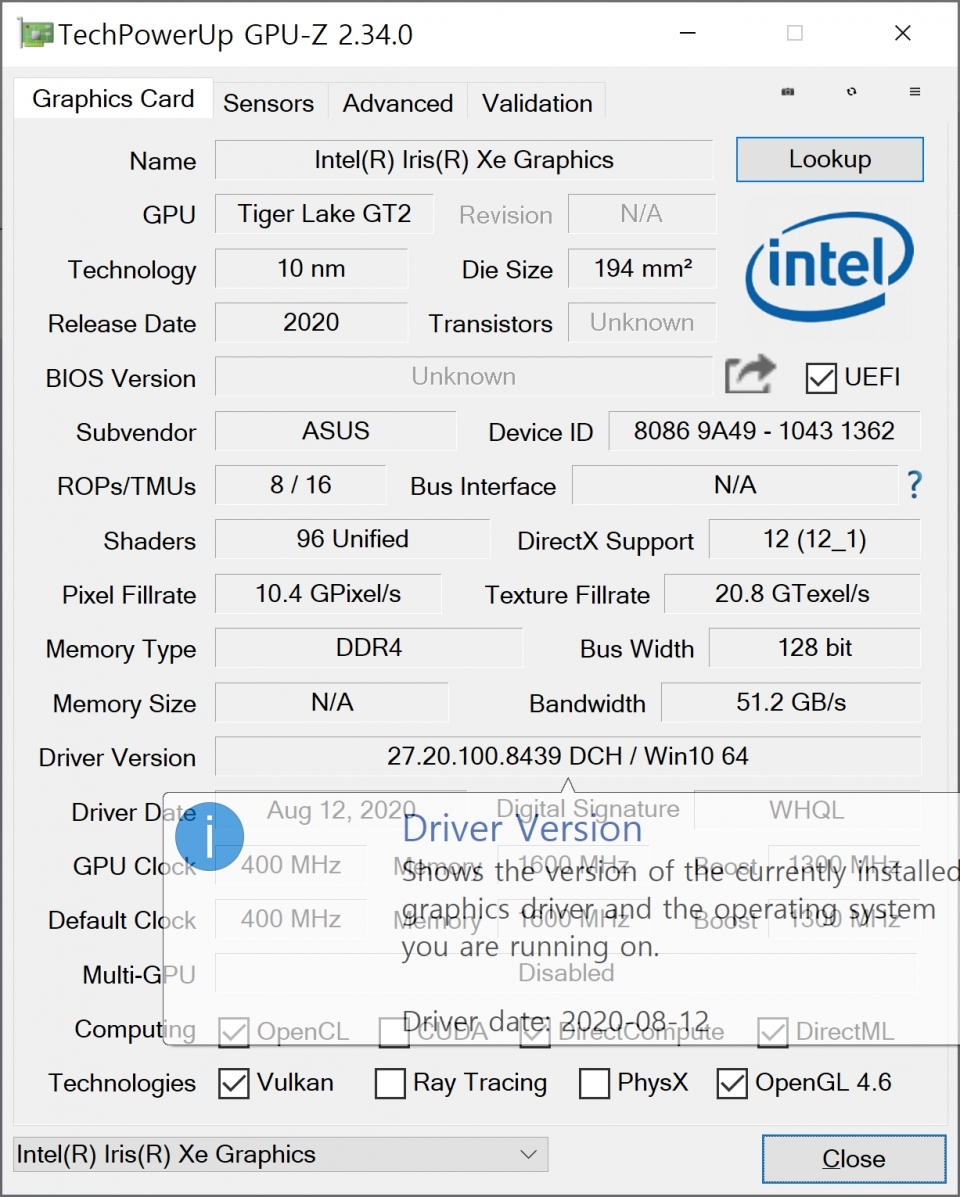960x1197 pixels.
Task: Click the Shaders field 96 Unified
Action: tap(353, 539)
